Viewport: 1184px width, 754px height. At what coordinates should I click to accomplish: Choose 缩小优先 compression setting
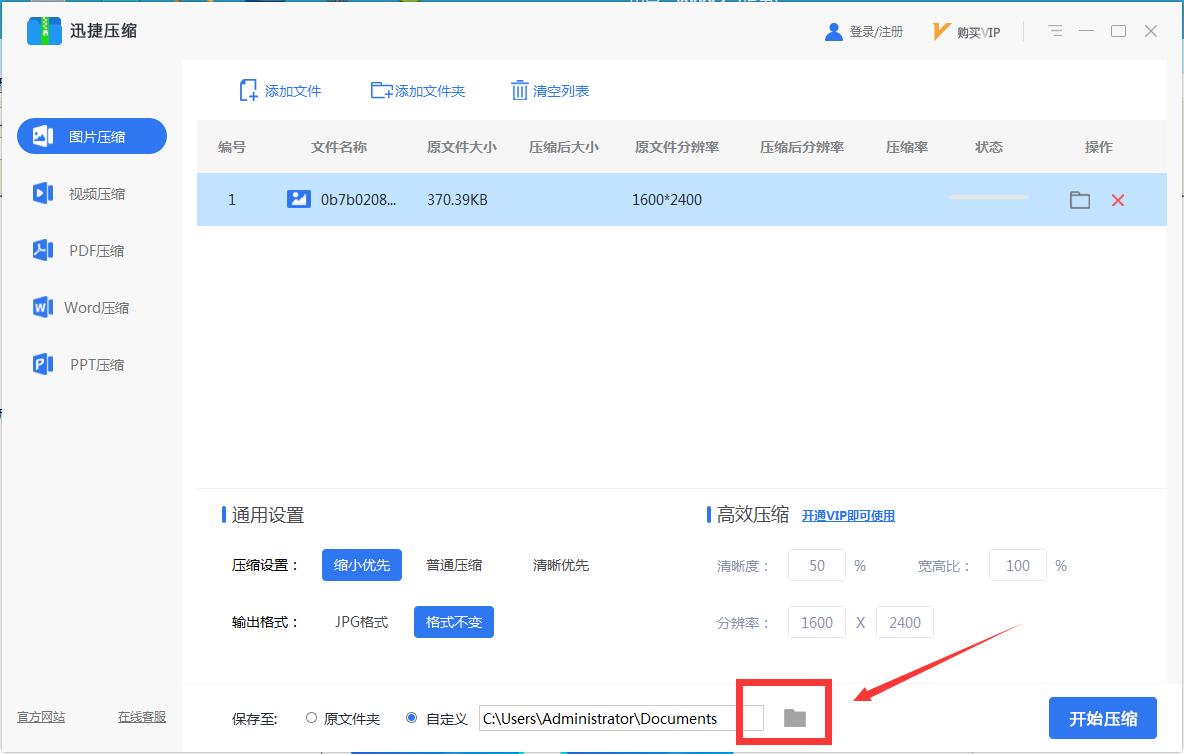pos(362,565)
